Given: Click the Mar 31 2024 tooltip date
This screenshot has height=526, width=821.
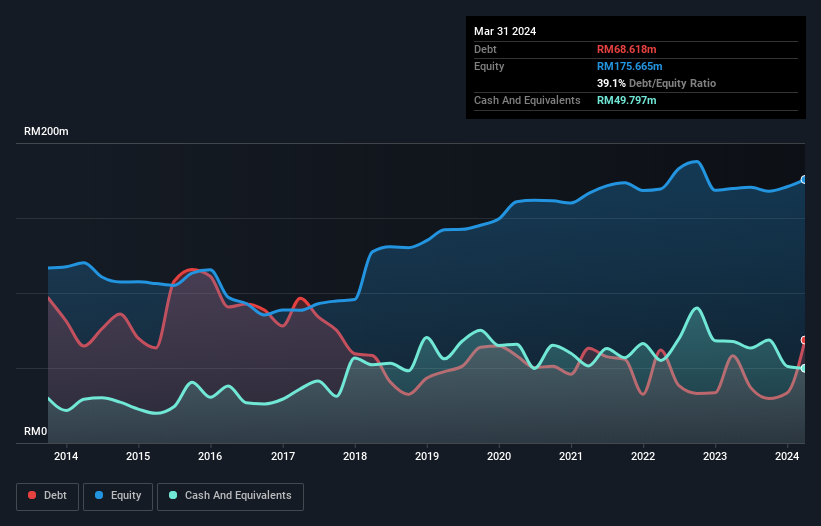Looking at the screenshot, I should 505,31.
